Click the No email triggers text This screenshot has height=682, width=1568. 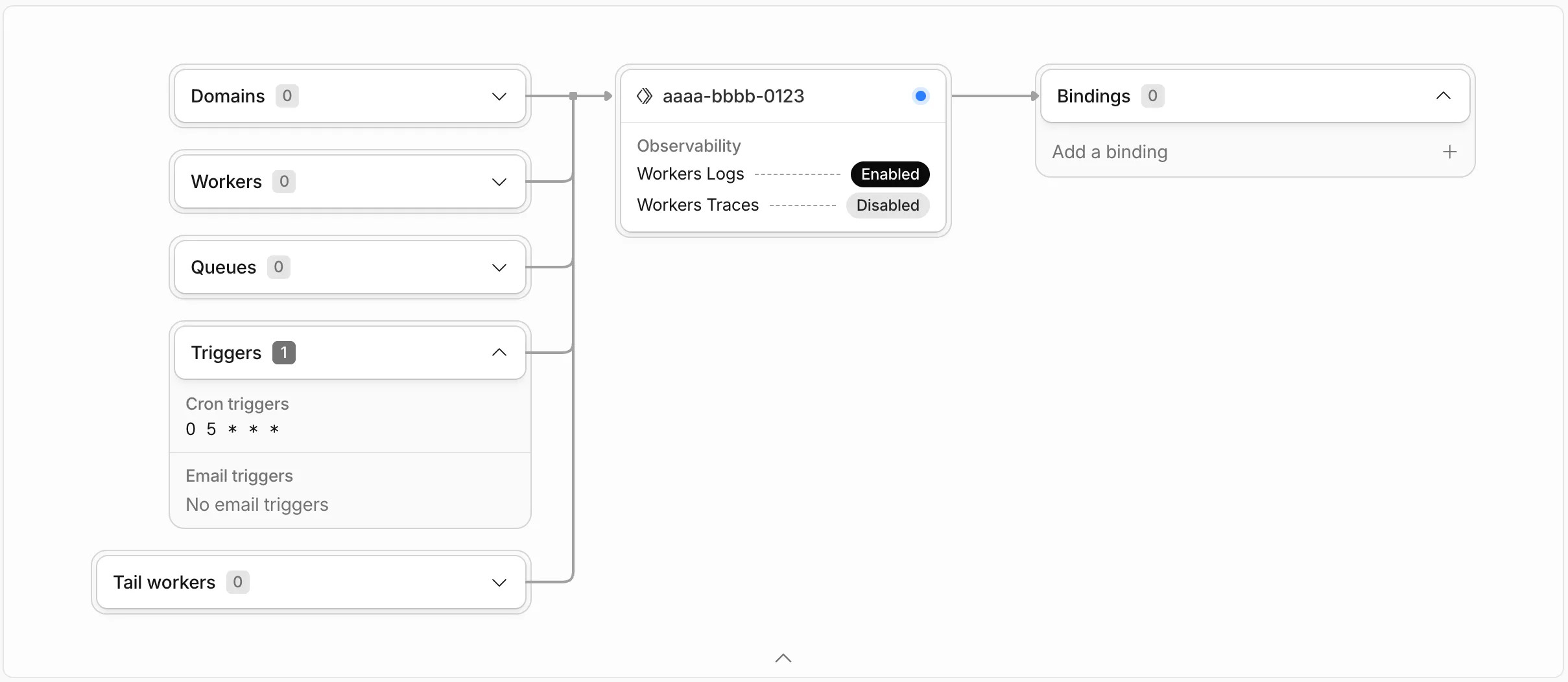(257, 504)
